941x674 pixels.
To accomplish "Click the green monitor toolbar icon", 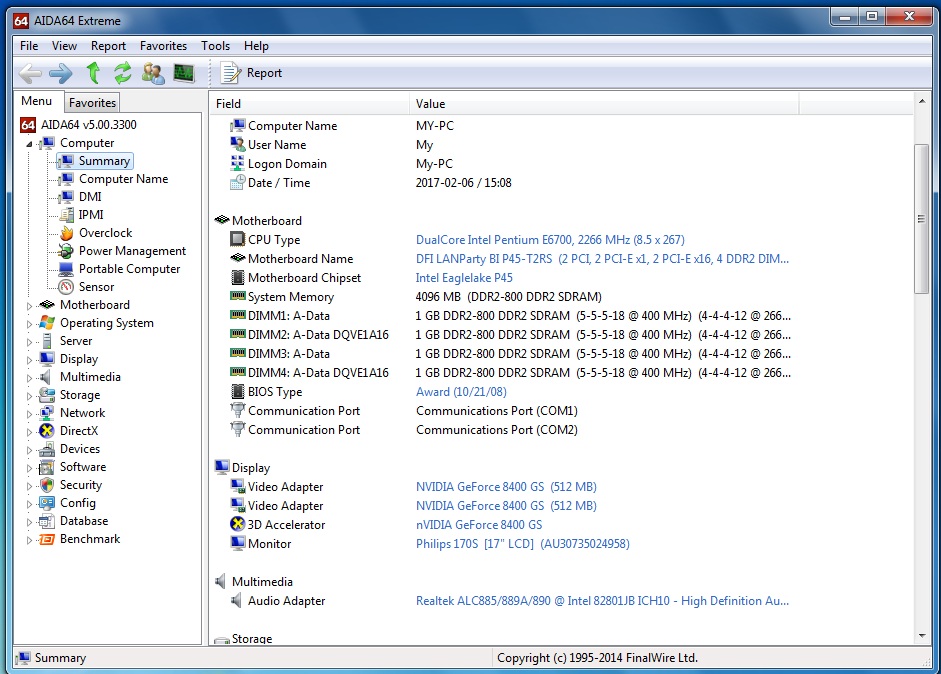I will [184, 73].
